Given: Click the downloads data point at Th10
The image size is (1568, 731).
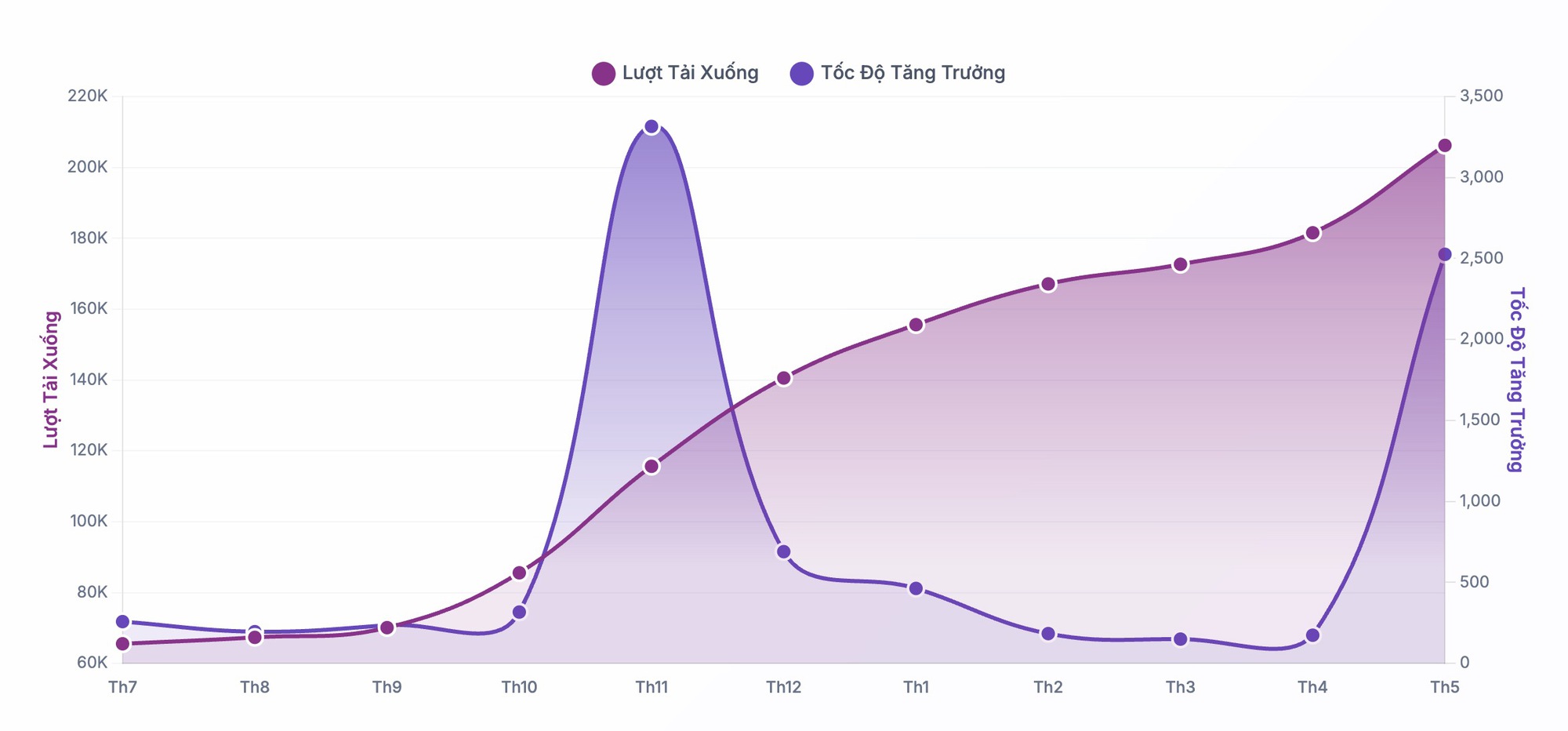Looking at the screenshot, I should coord(519,573).
